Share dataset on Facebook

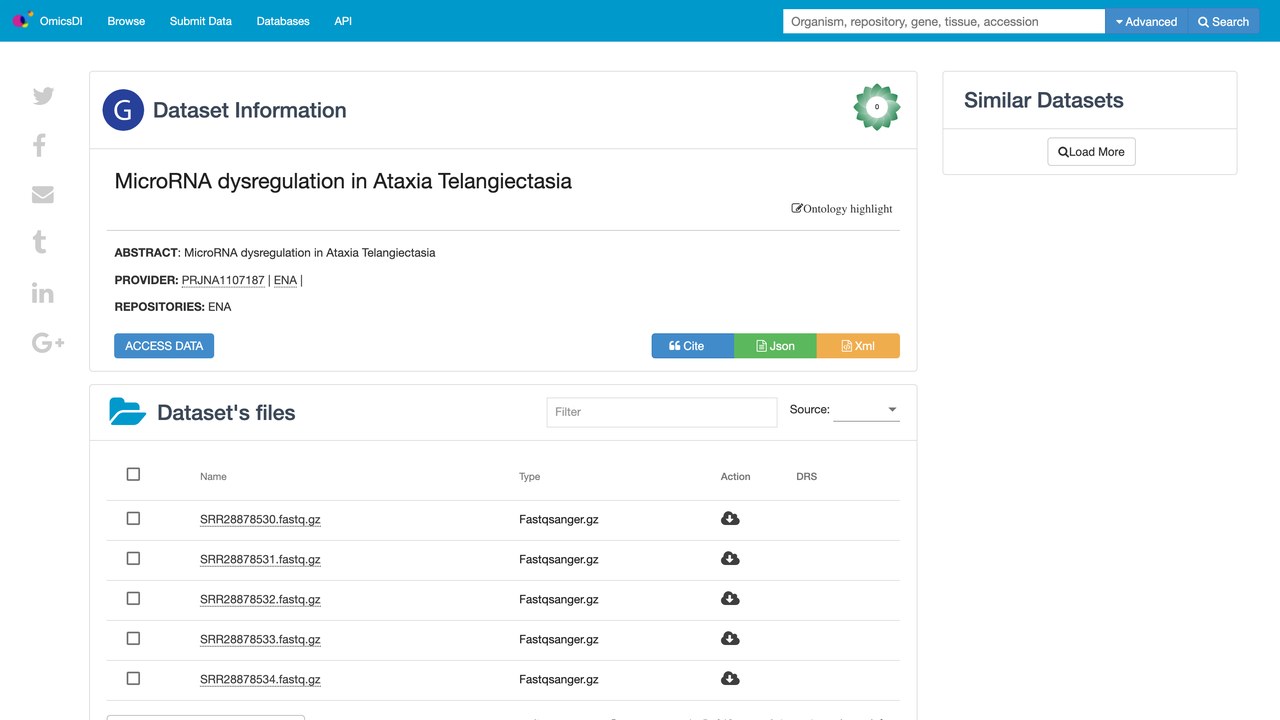pyautogui.click(x=40, y=146)
